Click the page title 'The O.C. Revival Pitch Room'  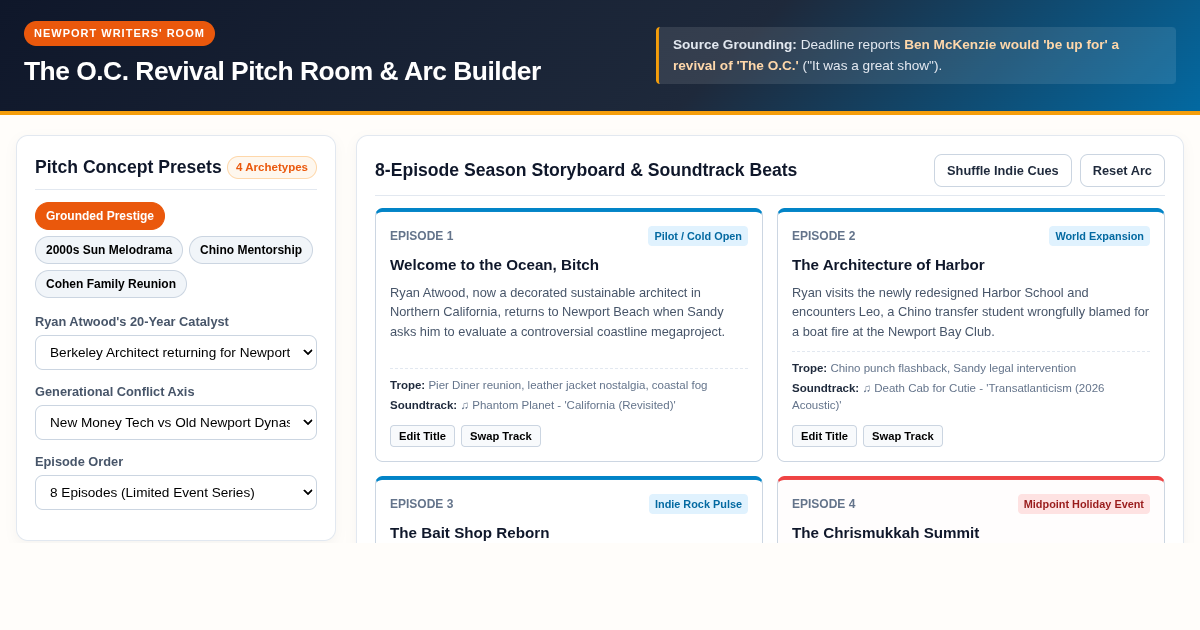282,71
